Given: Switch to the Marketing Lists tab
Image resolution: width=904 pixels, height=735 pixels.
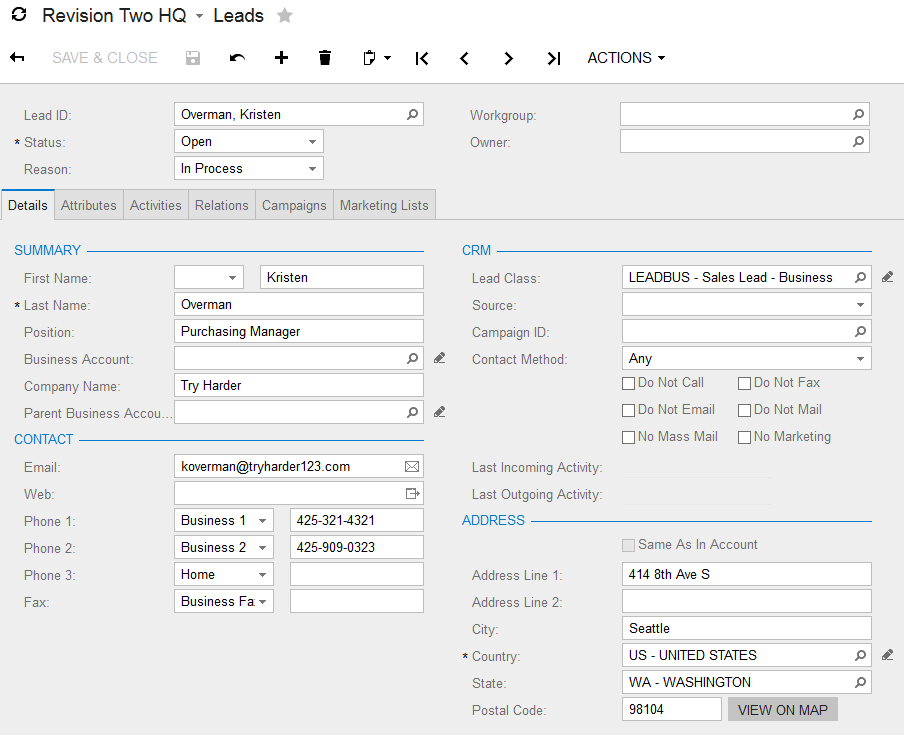Looking at the screenshot, I should coord(384,205).
